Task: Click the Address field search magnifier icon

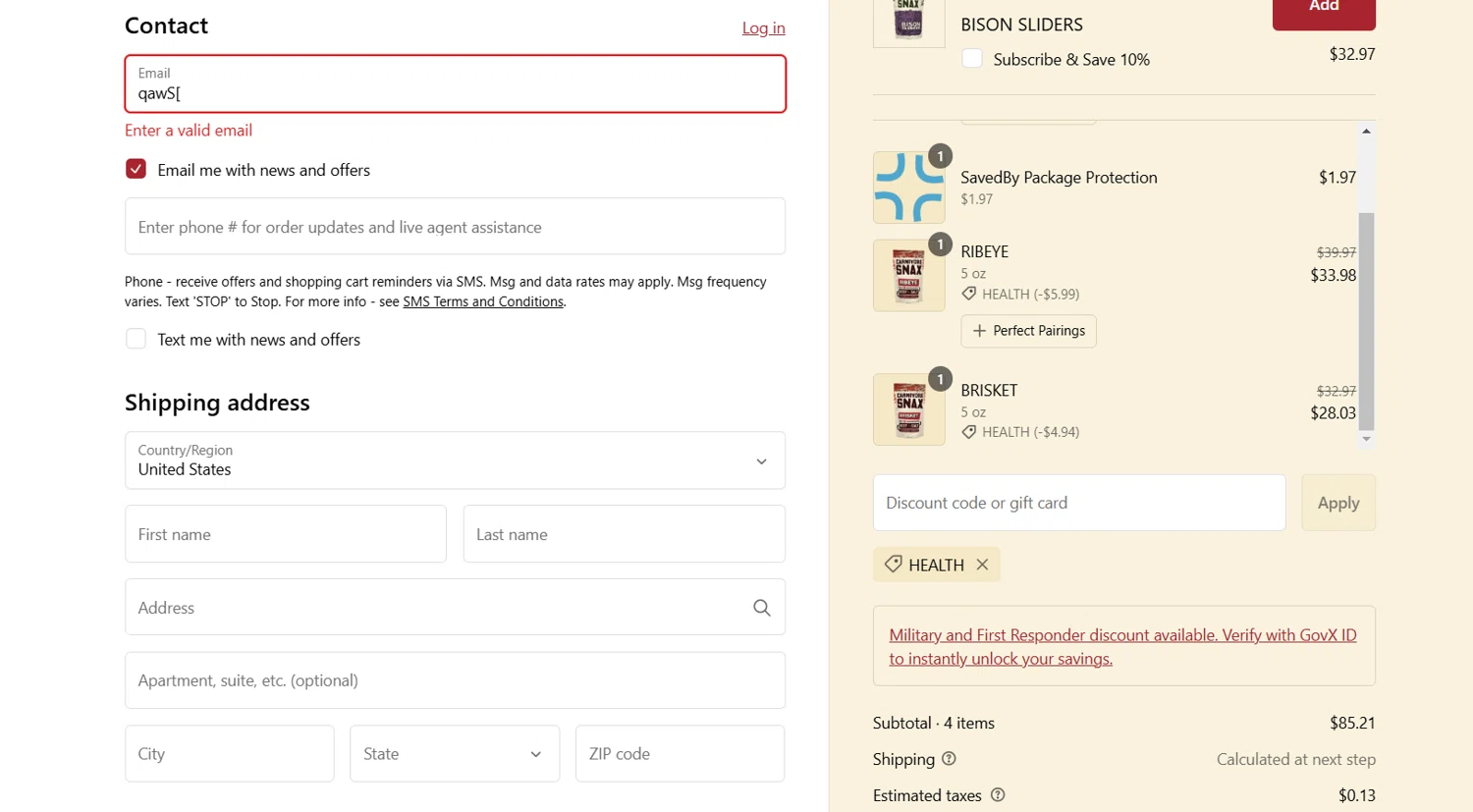Action: coord(761,608)
